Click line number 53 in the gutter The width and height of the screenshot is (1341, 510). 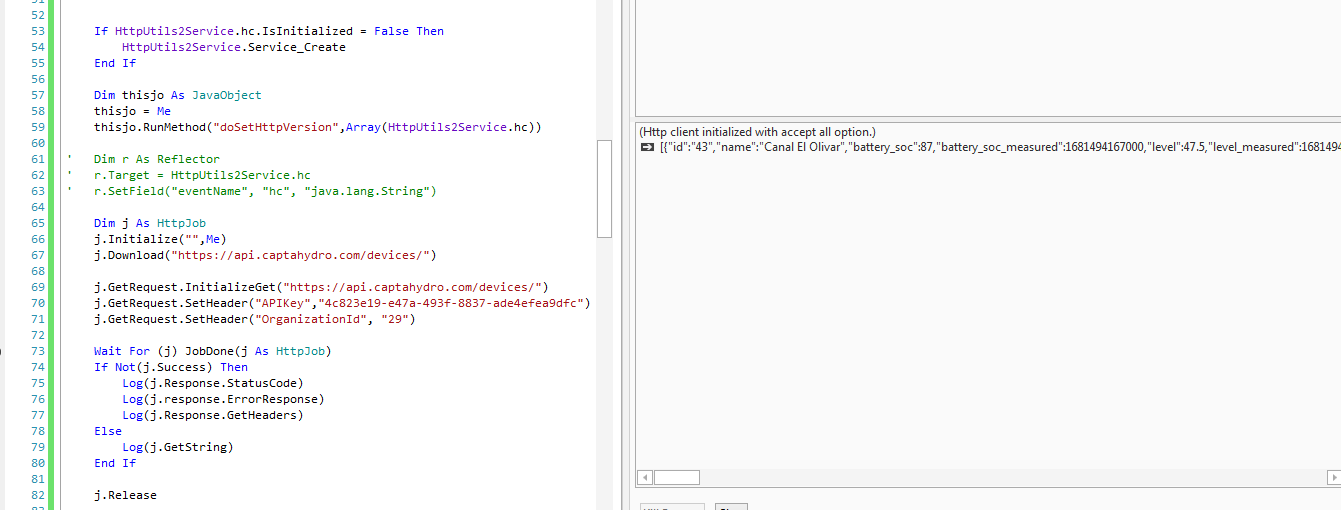tap(38, 31)
